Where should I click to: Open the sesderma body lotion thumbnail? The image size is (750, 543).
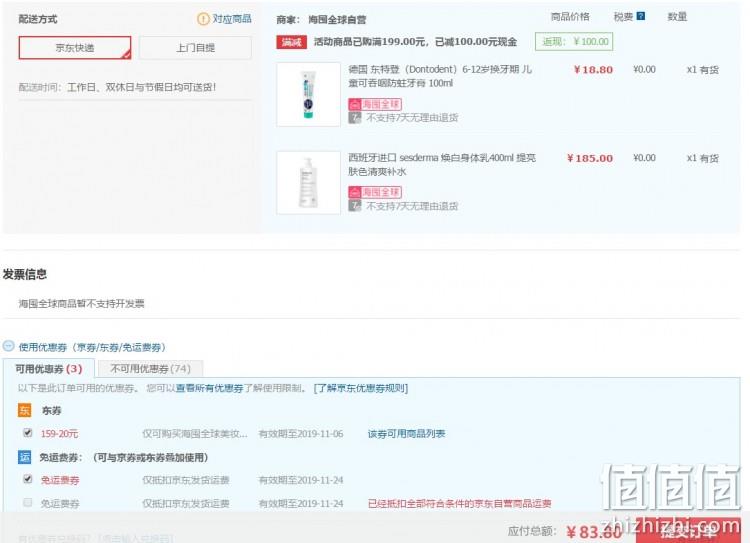[x=309, y=183]
